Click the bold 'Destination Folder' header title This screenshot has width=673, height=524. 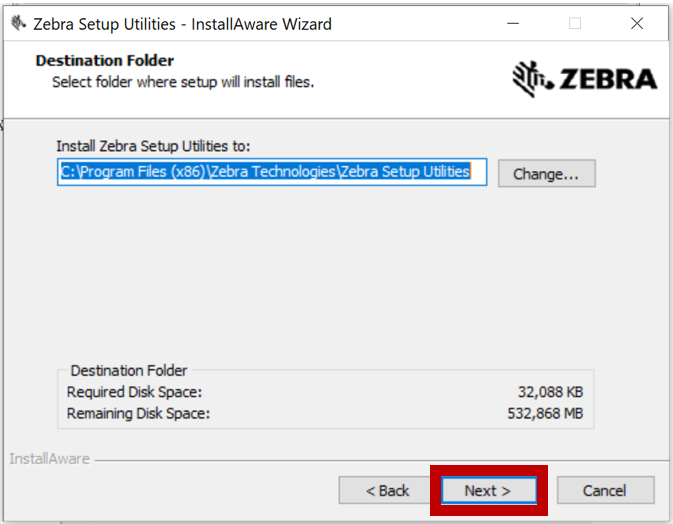(x=105, y=61)
